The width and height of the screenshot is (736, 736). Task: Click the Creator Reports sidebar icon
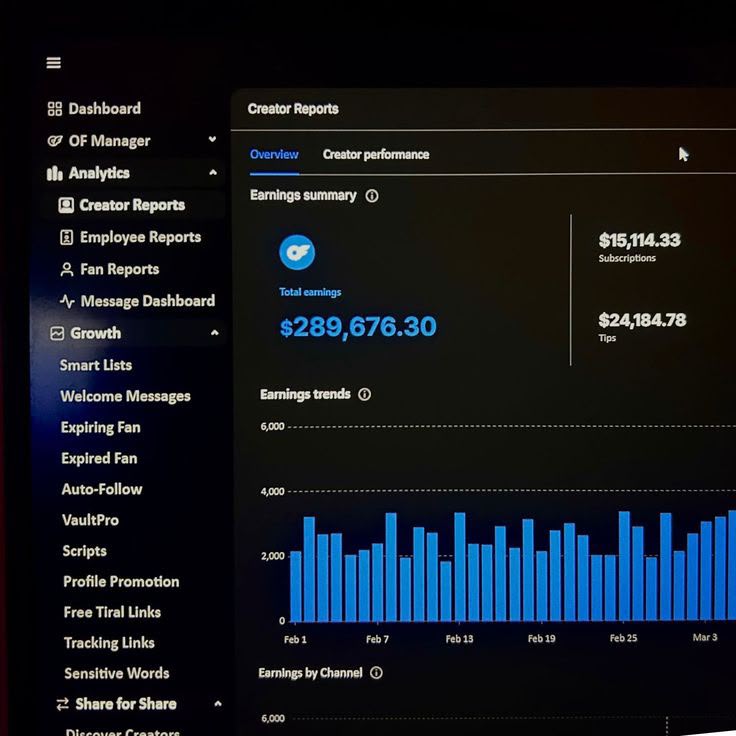[66, 205]
